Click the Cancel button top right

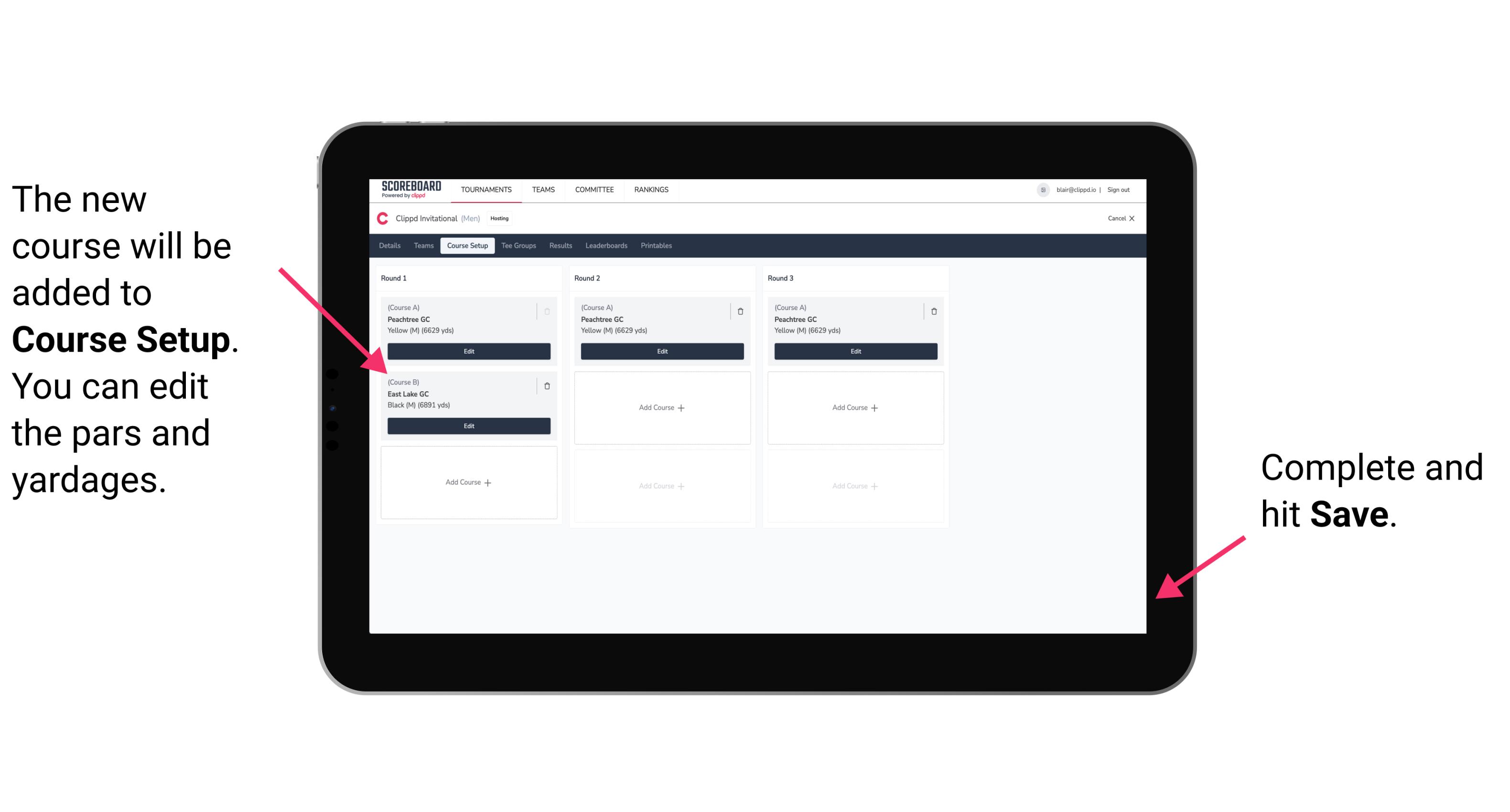coord(1112,220)
